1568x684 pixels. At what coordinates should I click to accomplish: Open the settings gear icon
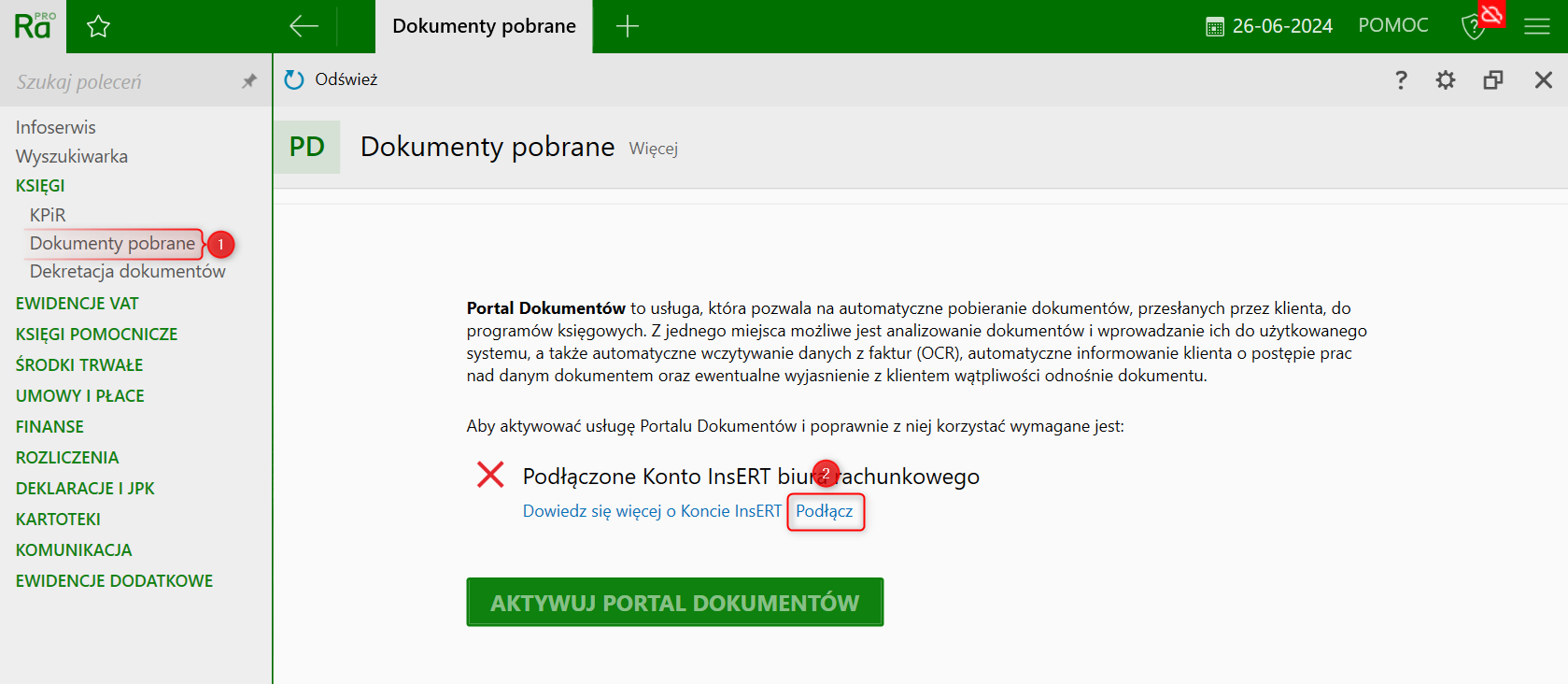(1446, 80)
